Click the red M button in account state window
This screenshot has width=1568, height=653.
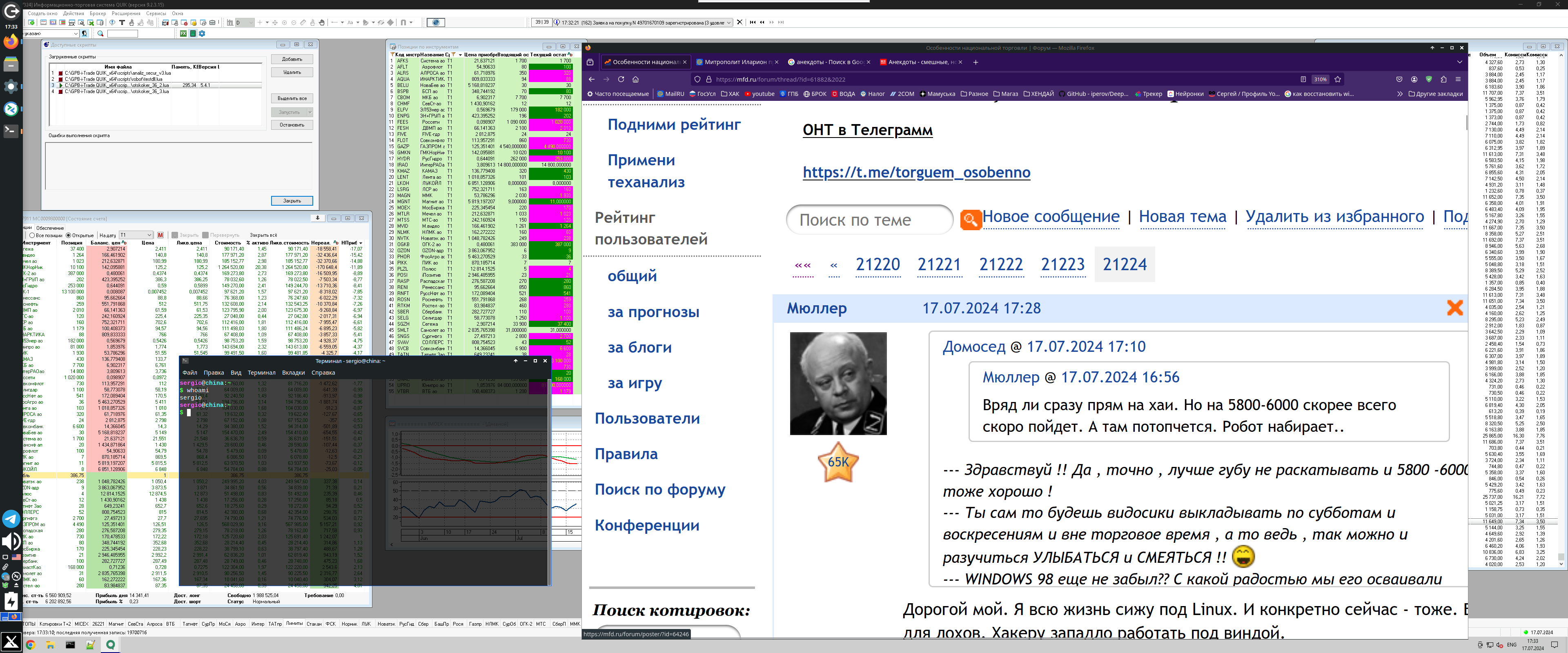click(160, 235)
